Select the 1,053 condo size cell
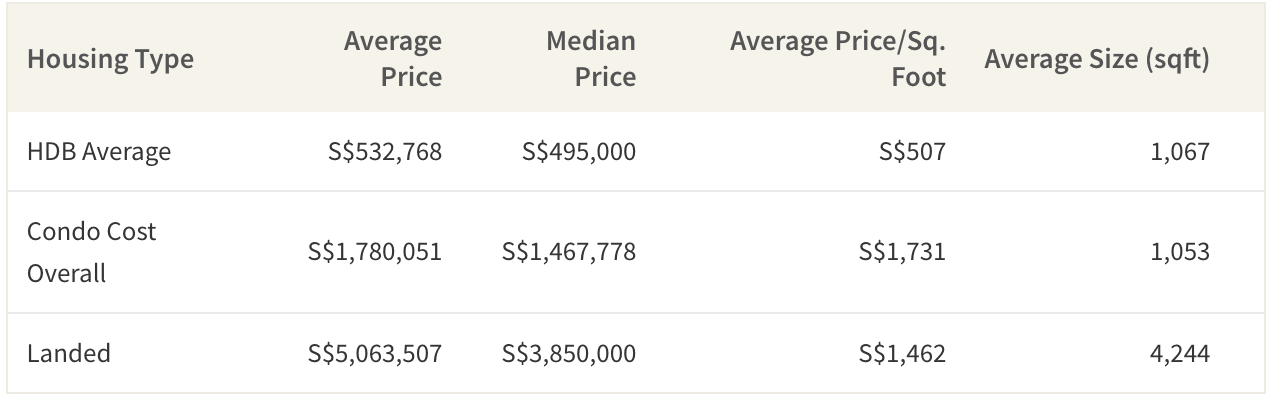 [1180, 252]
